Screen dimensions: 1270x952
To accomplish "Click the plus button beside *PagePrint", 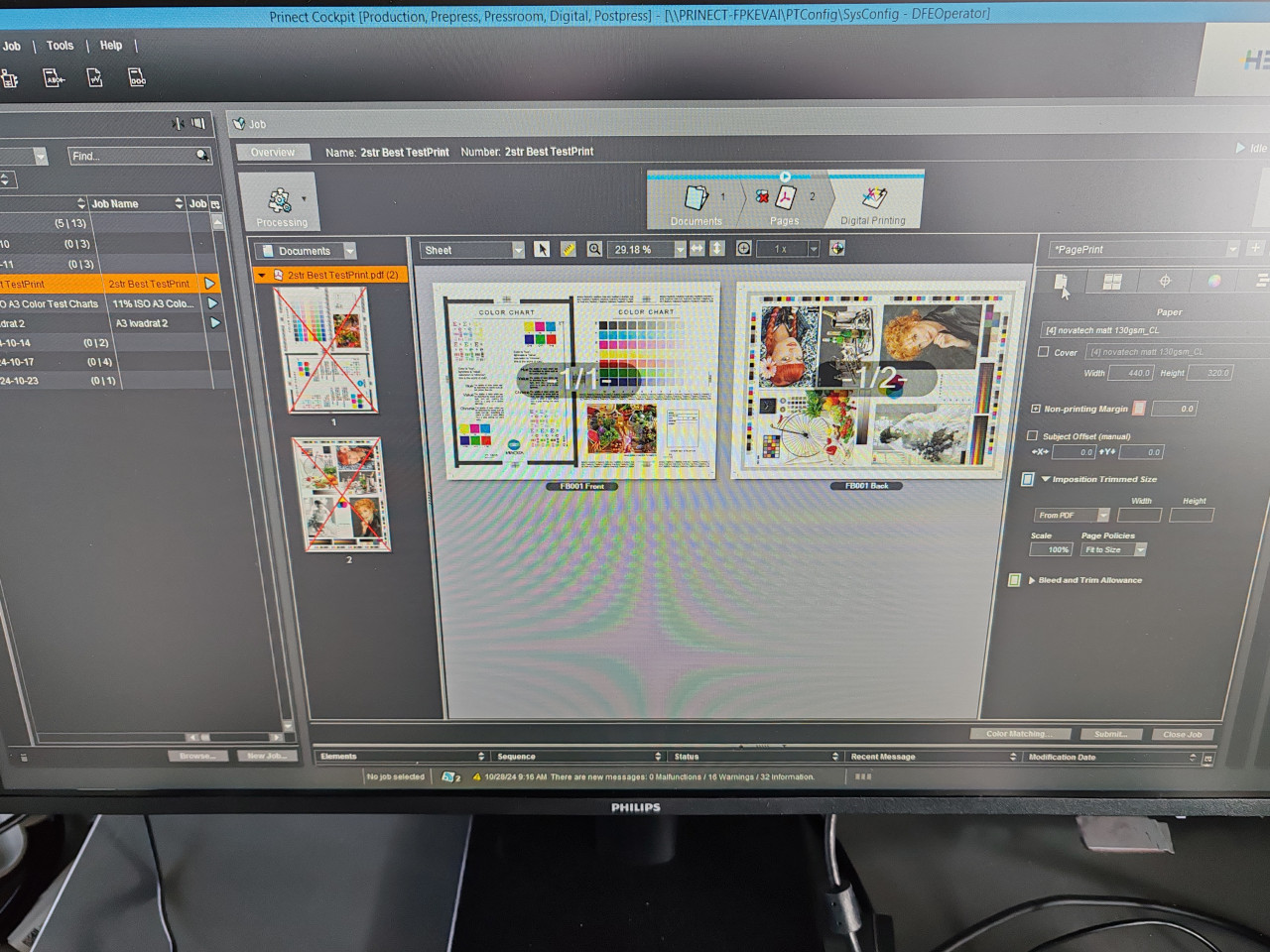I will tap(1255, 248).
